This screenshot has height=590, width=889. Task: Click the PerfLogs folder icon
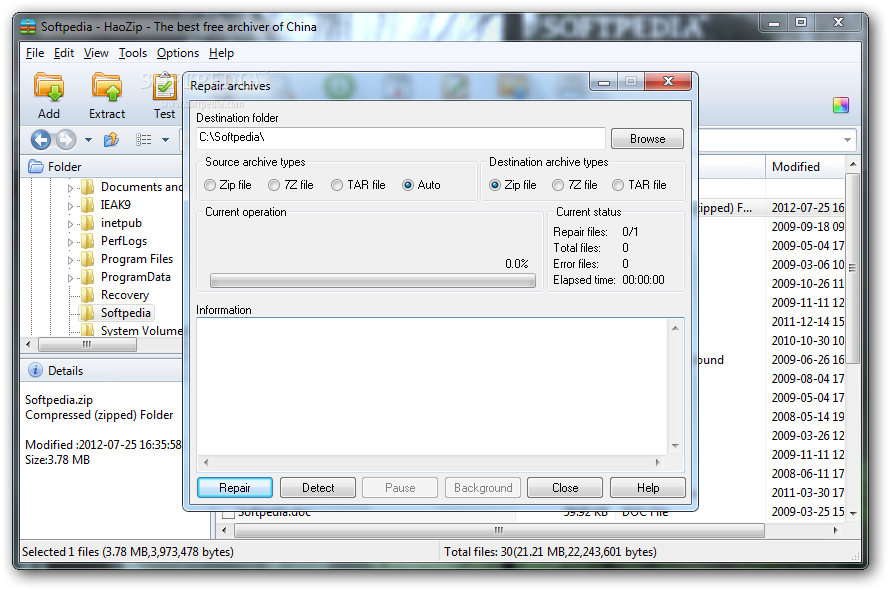[x=87, y=241]
